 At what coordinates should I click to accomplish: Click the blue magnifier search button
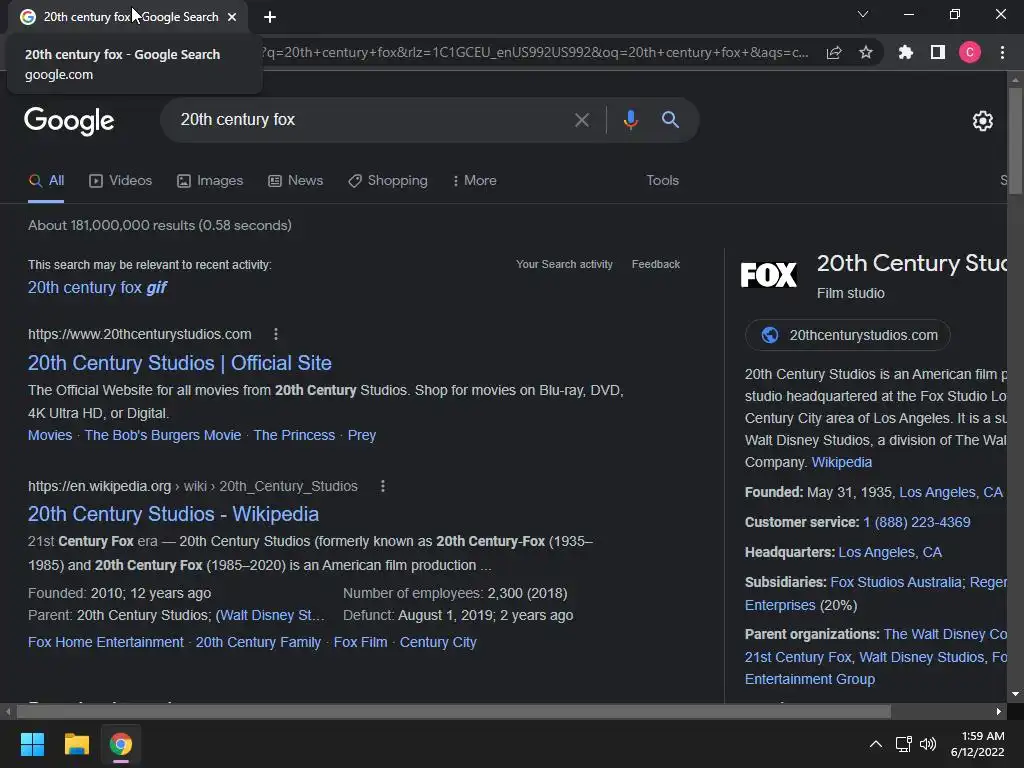(670, 120)
